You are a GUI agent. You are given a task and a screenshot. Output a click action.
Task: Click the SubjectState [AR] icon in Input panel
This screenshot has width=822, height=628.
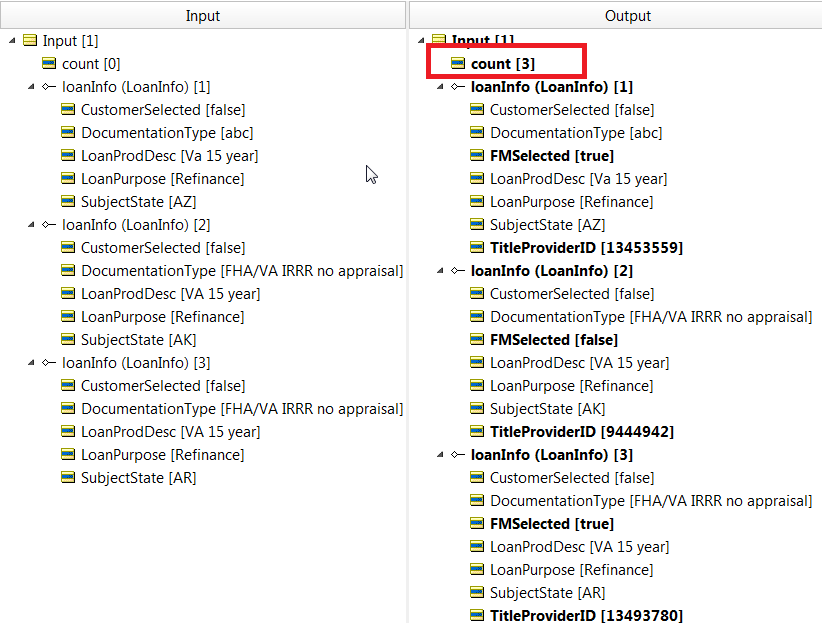pyautogui.click(x=68, y=478)
